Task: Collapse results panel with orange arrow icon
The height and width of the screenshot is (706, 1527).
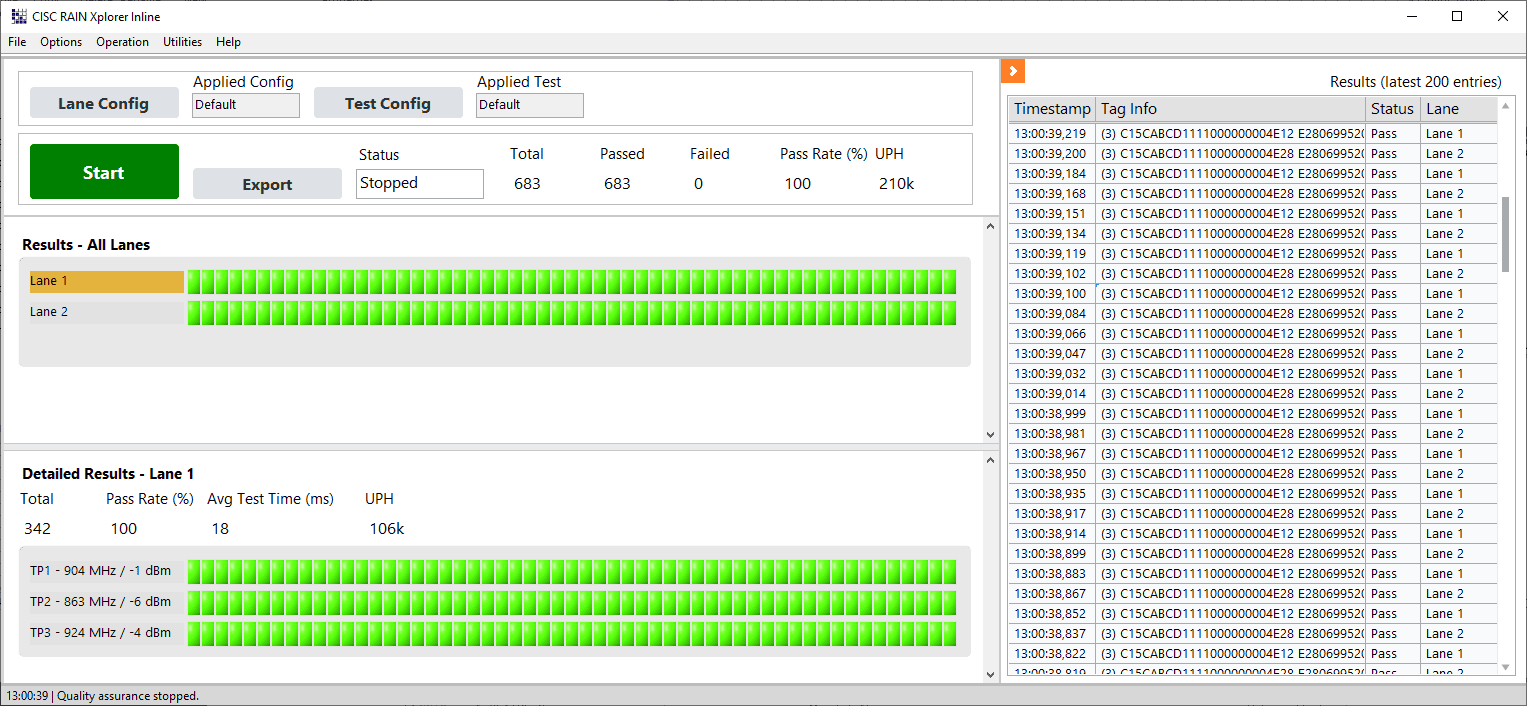Action: [1013, 71]
